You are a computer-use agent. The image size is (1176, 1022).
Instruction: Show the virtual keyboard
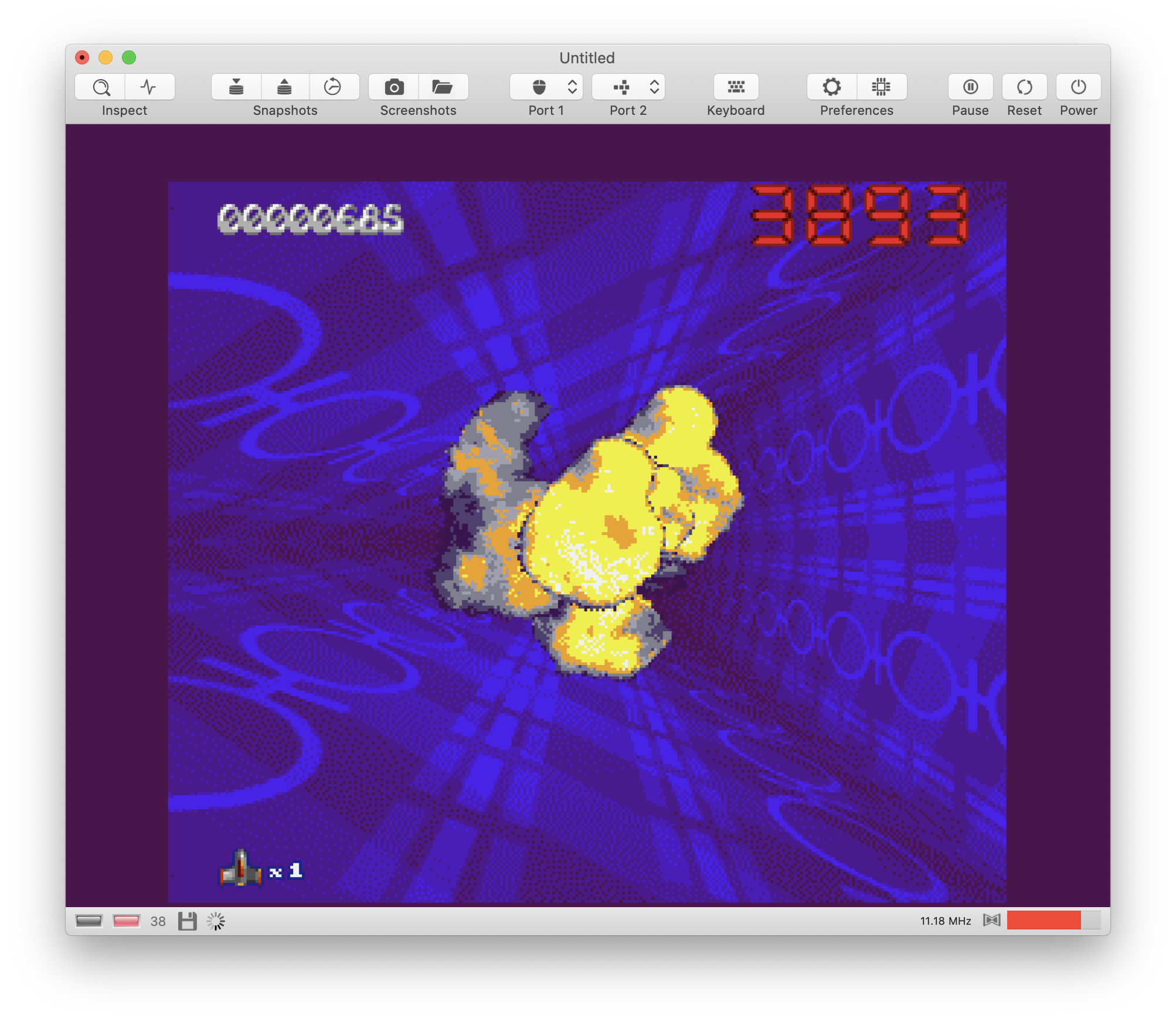(736, 87)
